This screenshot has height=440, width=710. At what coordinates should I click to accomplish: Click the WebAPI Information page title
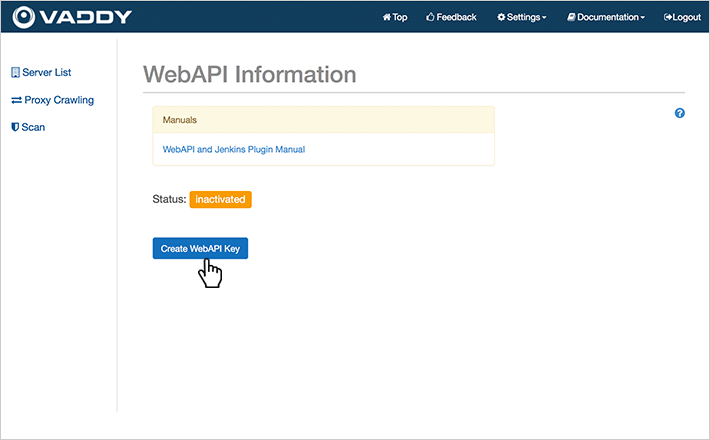click(x=250, y=74)
